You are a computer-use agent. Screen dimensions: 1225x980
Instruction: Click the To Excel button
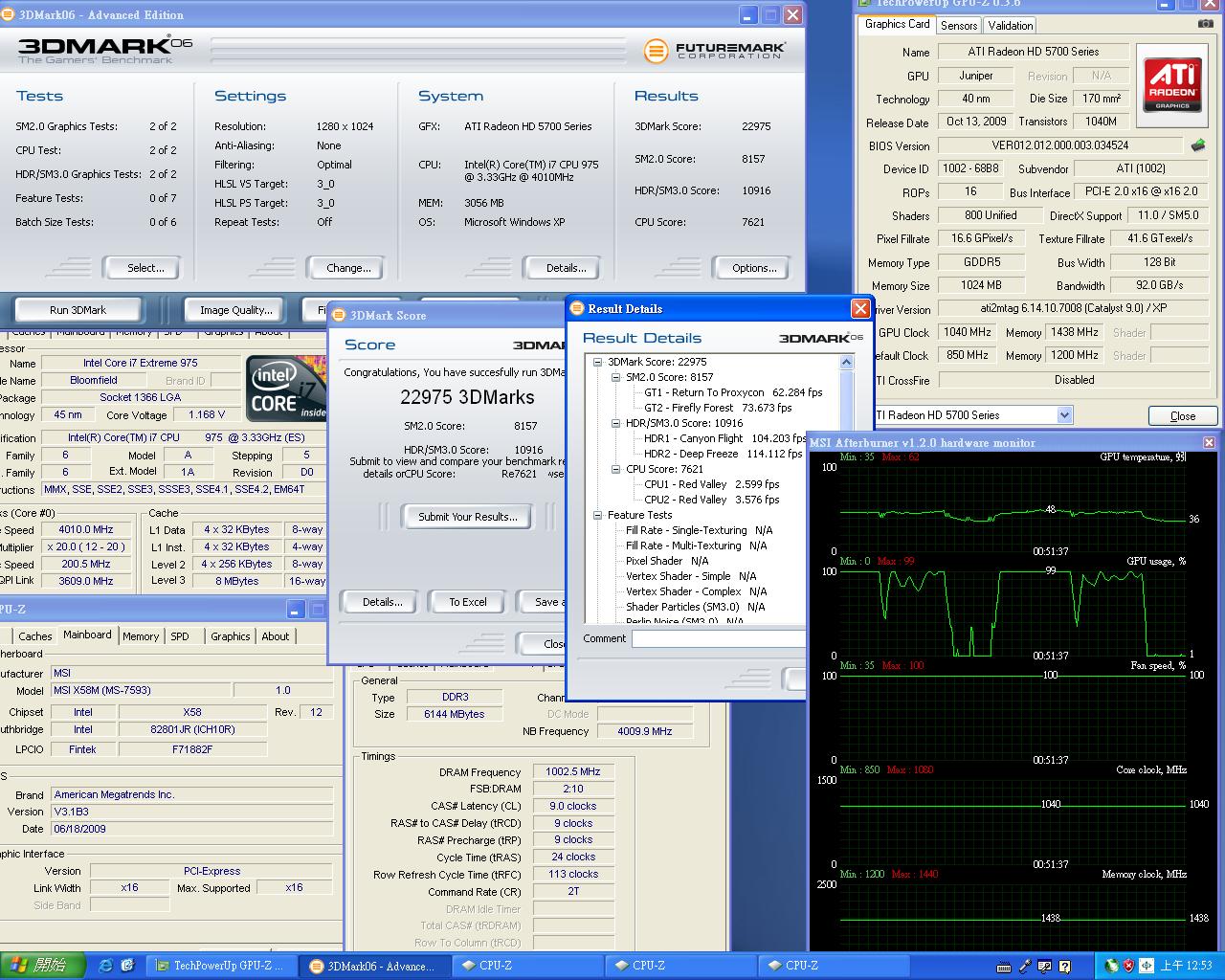tap(468, 602)
